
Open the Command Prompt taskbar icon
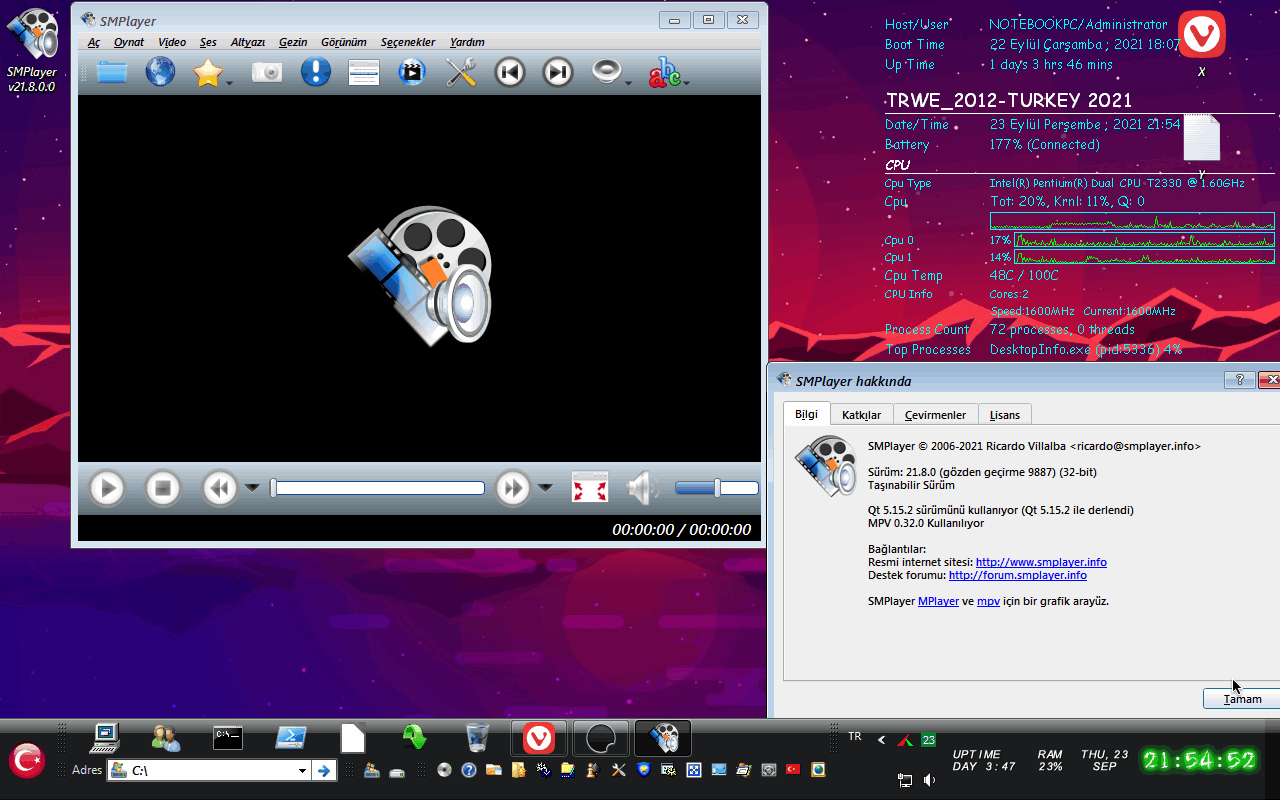point(228,738)
